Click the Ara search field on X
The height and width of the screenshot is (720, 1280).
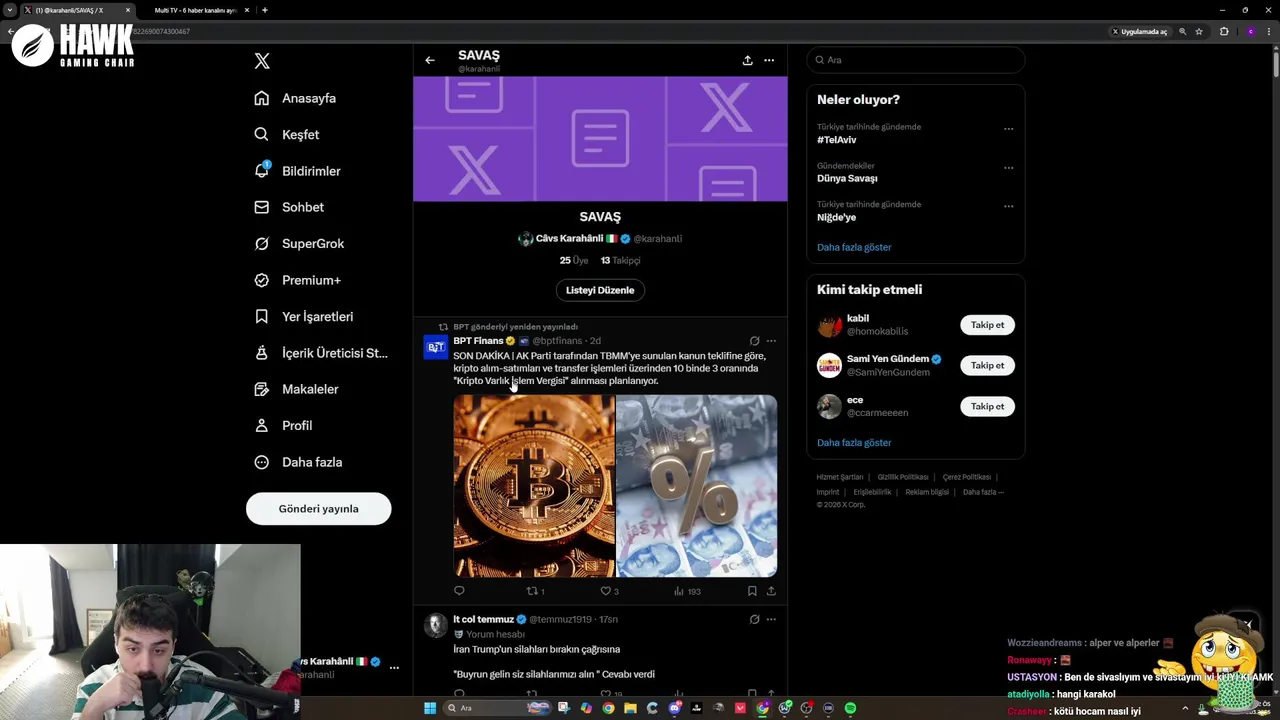tap(916, 60)
